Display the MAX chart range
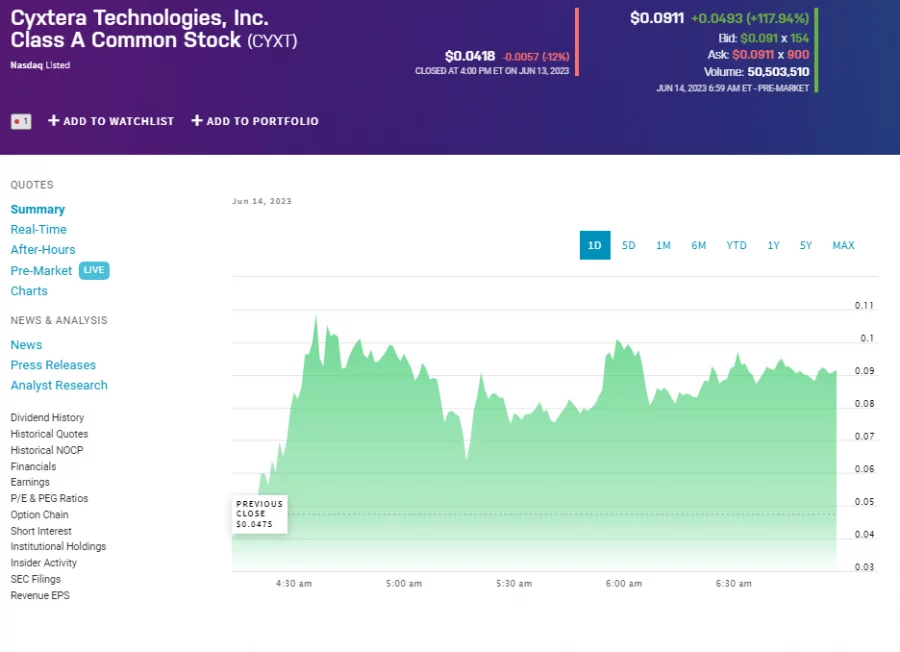 click(843, 245)
